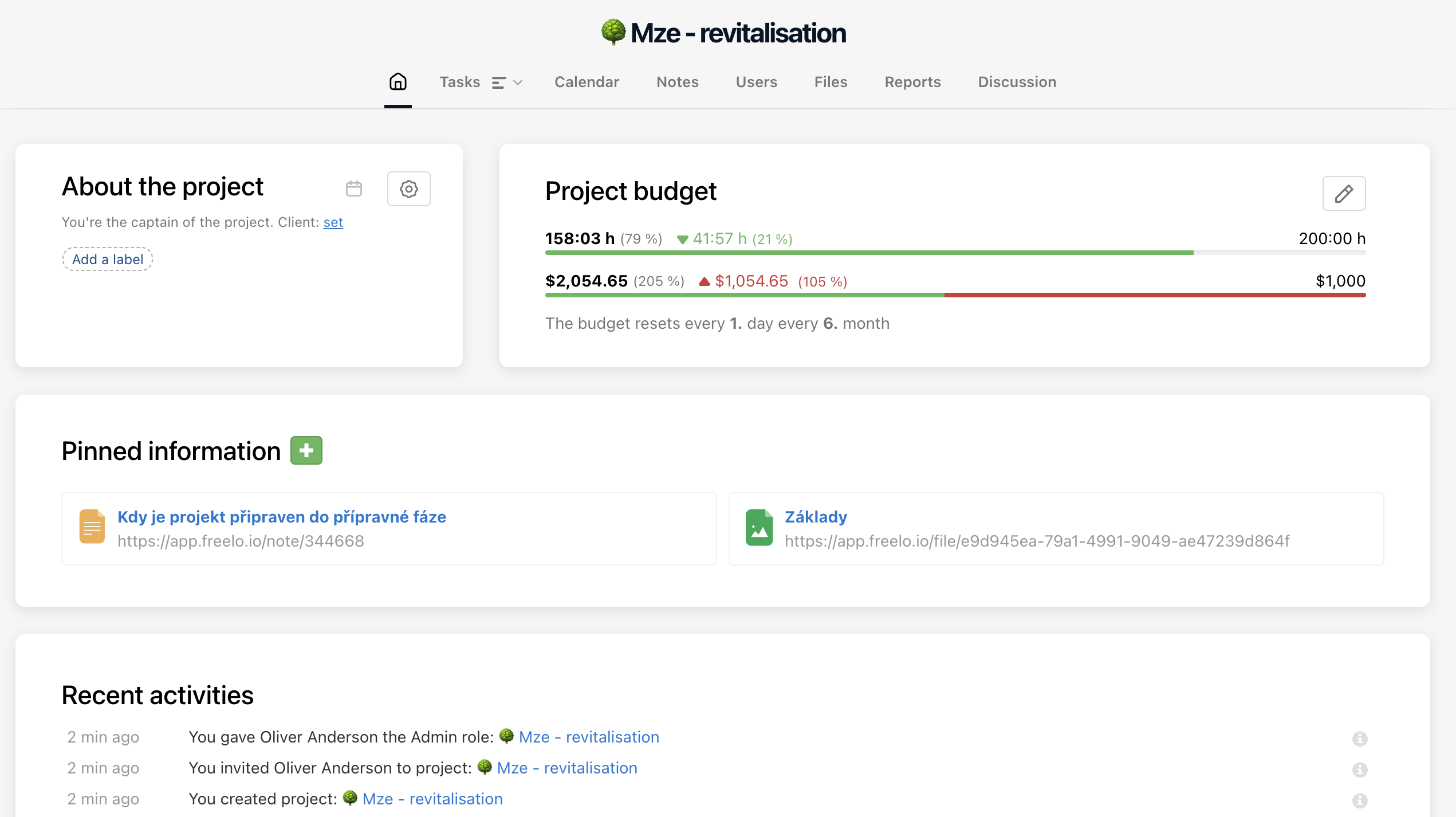Open the pinned note Kdy je projekt připraven
1456x817 pixels.
[282, 517]
